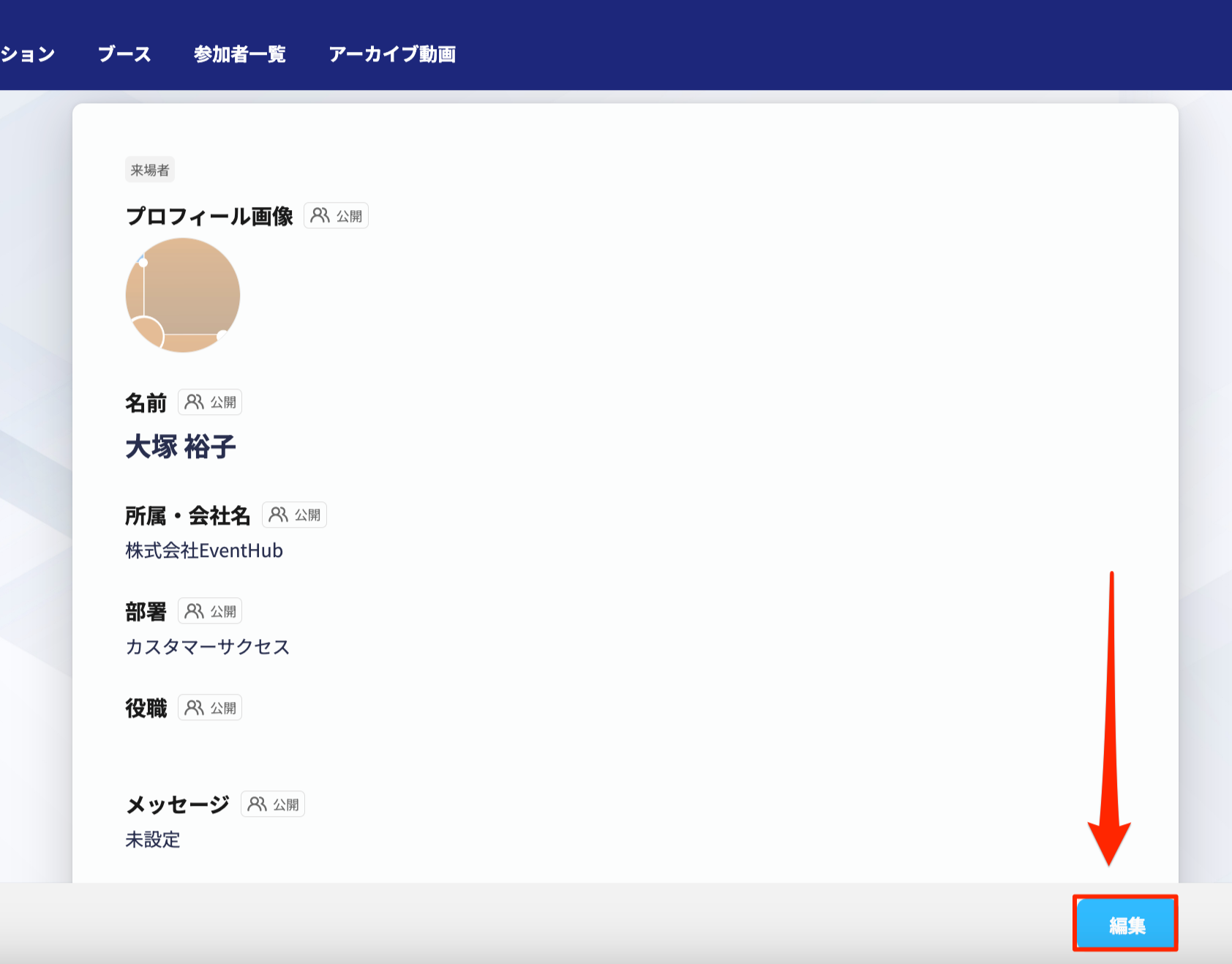
Task: Click the 来場者 badge label
Action: point(150,170)
